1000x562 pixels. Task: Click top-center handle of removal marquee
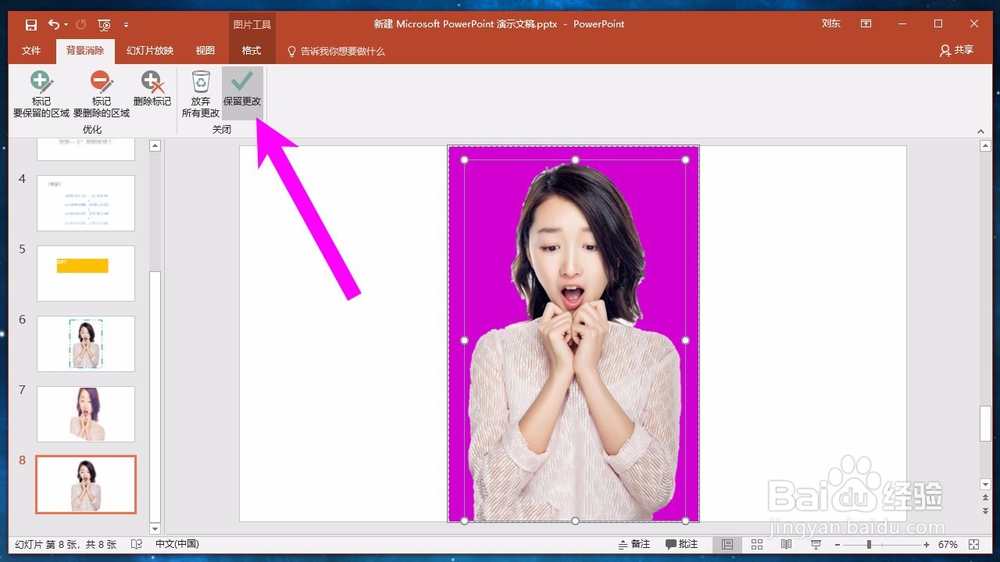coord(575,159)
